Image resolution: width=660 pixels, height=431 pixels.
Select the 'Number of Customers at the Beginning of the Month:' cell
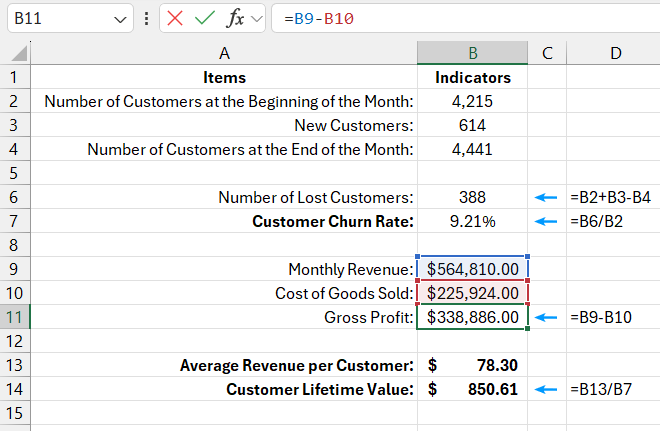point(224,101)
